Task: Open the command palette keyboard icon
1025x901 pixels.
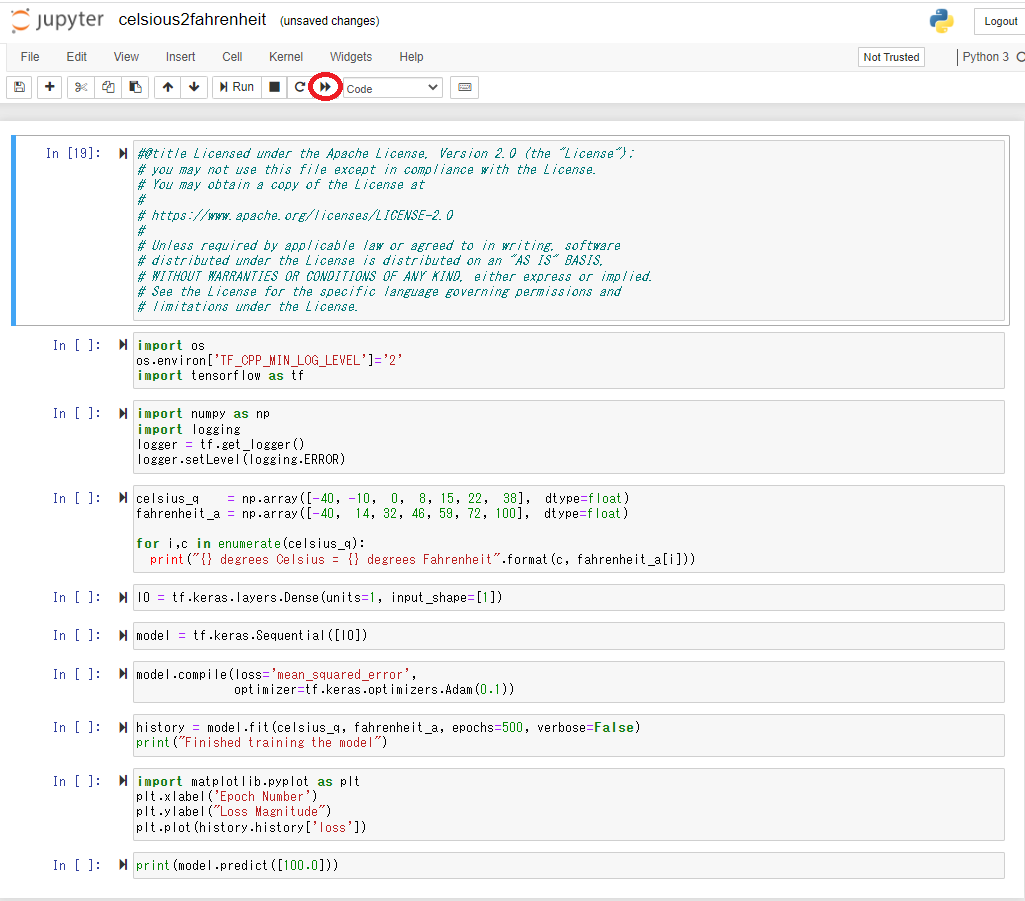Action: [x=464, y=88]
